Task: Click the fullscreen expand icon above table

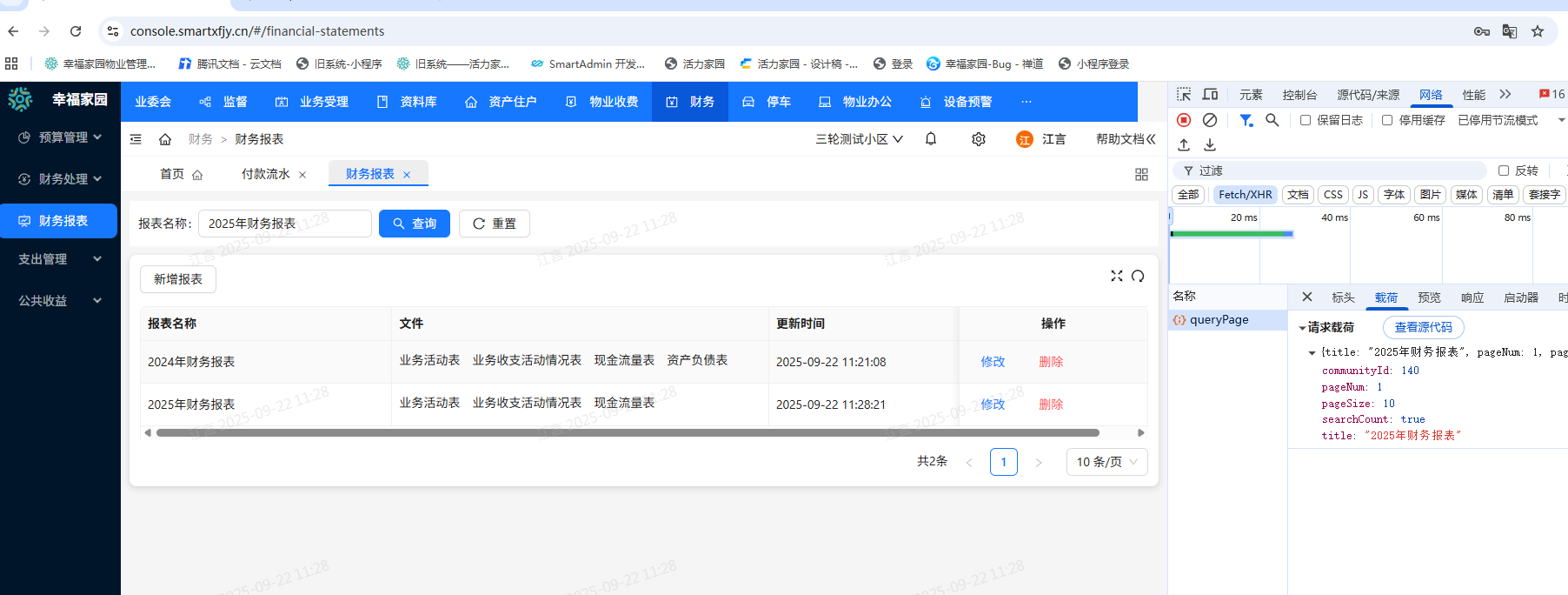Action: coord(1117,276)
